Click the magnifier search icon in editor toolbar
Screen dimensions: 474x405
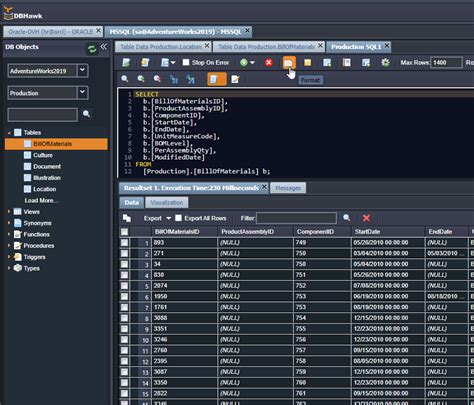point(125,79)
